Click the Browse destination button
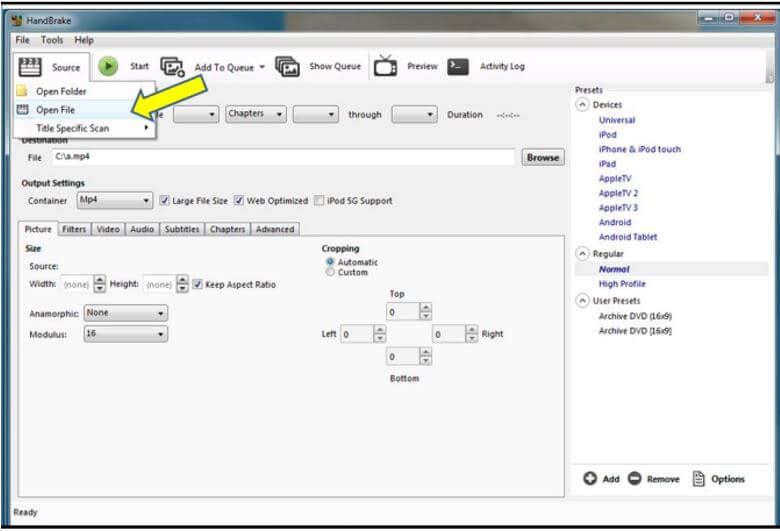This screenshot has width=780, height=531. 543,157
